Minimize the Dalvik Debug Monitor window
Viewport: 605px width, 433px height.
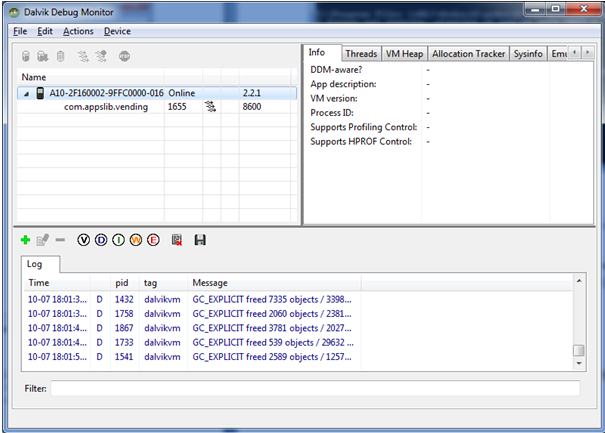click(535, 9)
